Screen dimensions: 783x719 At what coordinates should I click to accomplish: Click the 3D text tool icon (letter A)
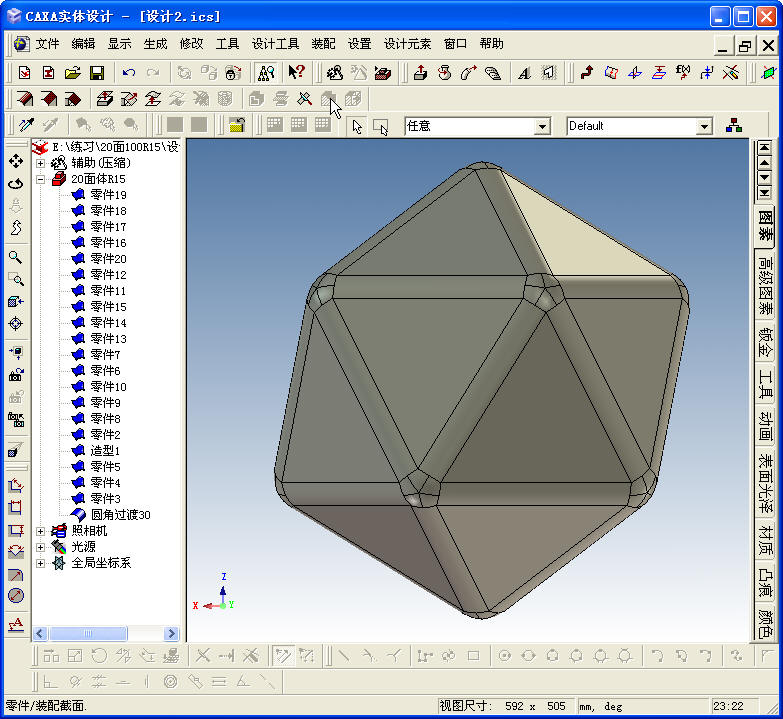click(524, 73)
